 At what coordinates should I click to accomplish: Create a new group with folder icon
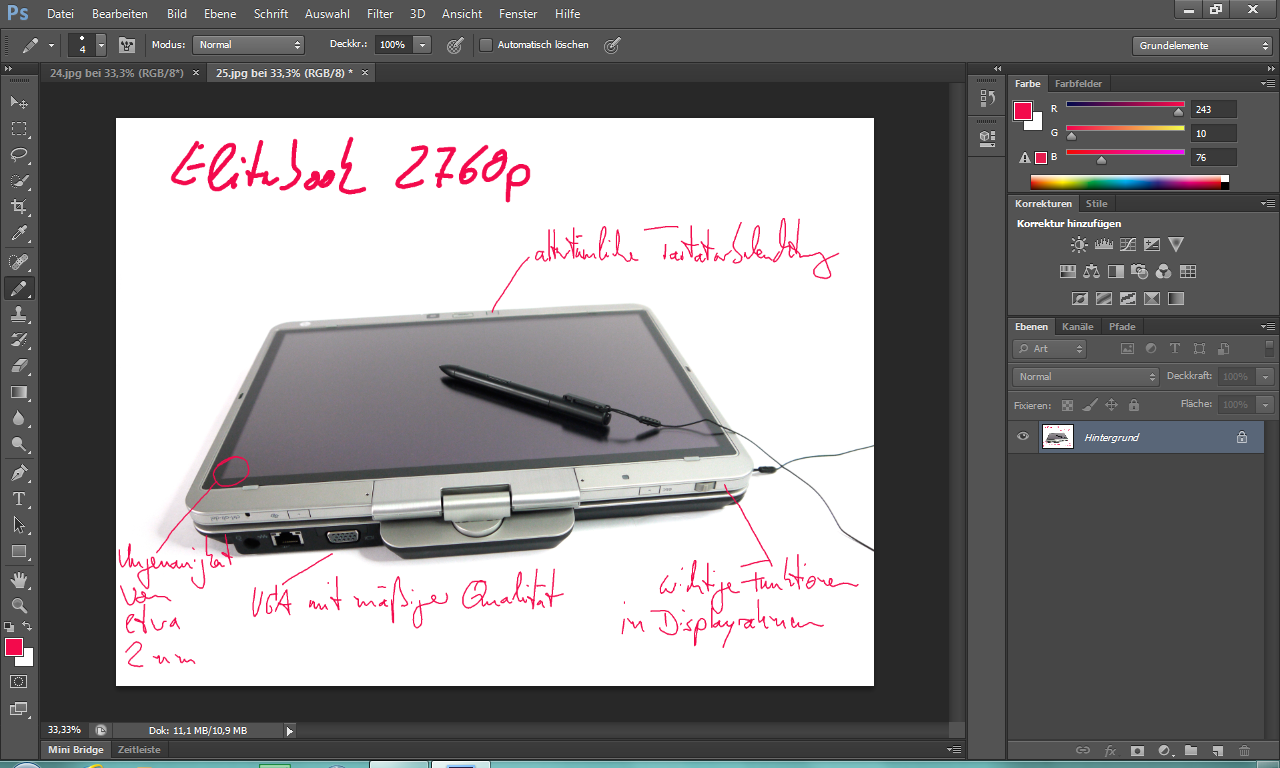(x=1191, y=750)
